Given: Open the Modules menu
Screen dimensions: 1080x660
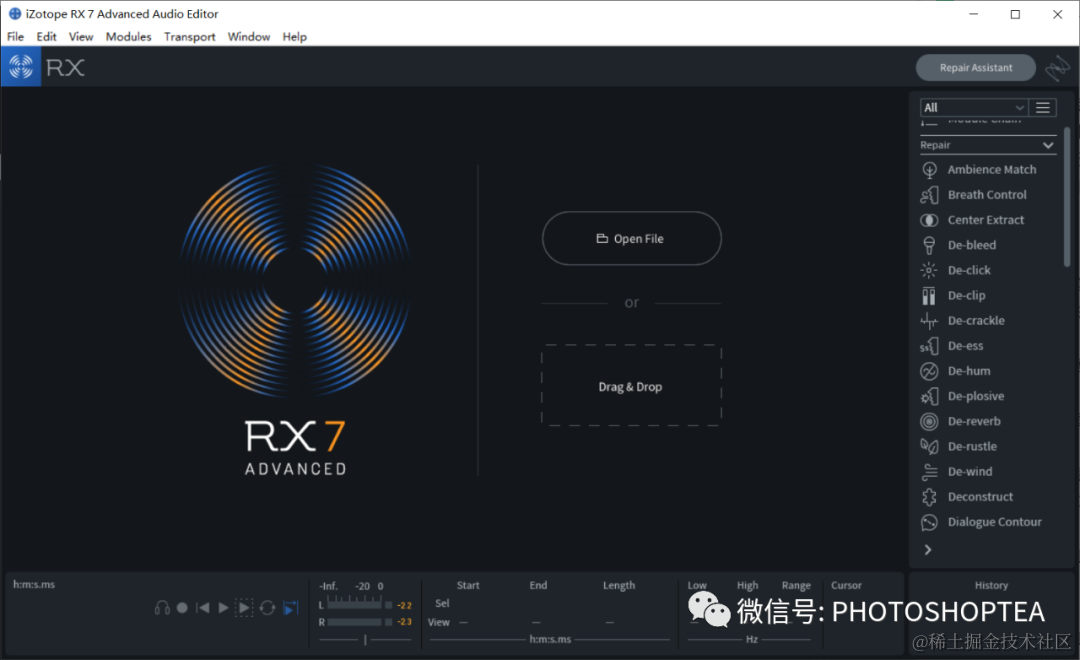Looking at the screenshot, I should (128, 37).
